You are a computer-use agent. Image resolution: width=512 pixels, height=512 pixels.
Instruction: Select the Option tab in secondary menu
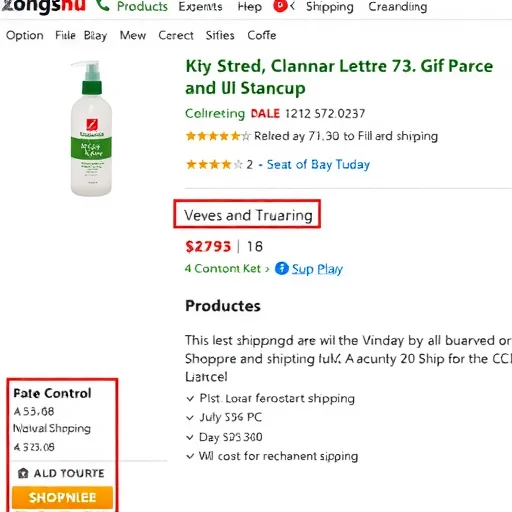click(x=25, y=36)
